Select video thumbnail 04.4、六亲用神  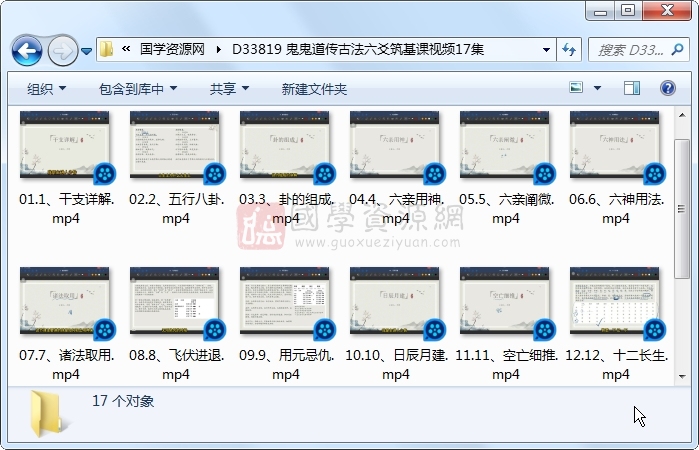(395, 145)
